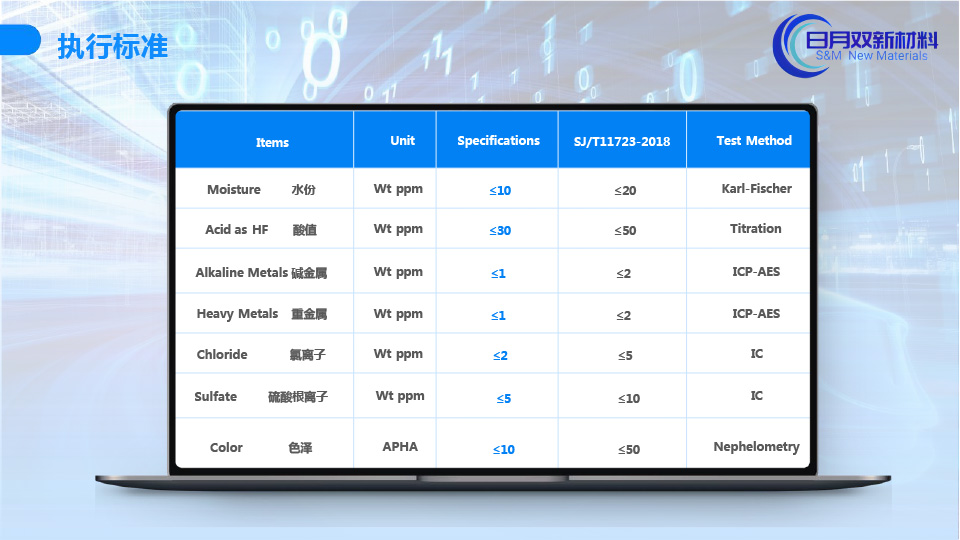Click the Nephelometry test method
960x540 pixels.
756,447
